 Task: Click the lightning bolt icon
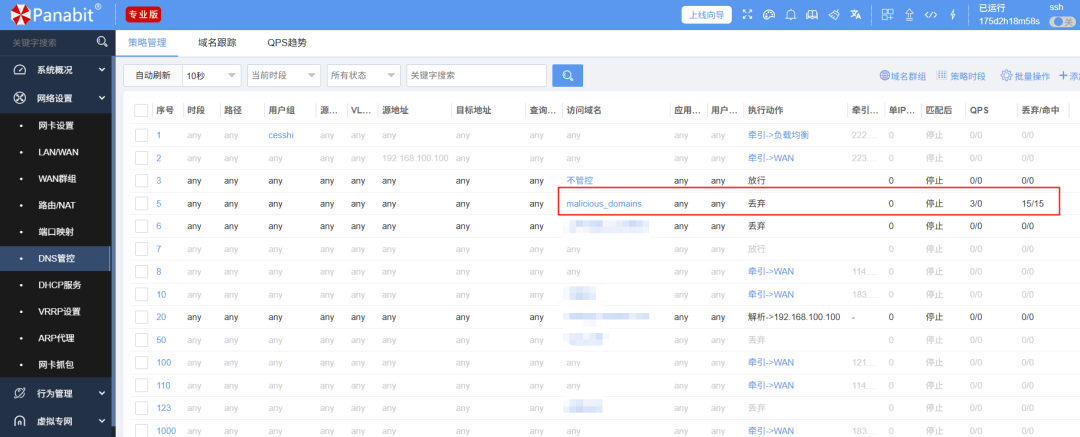[953, 14]
